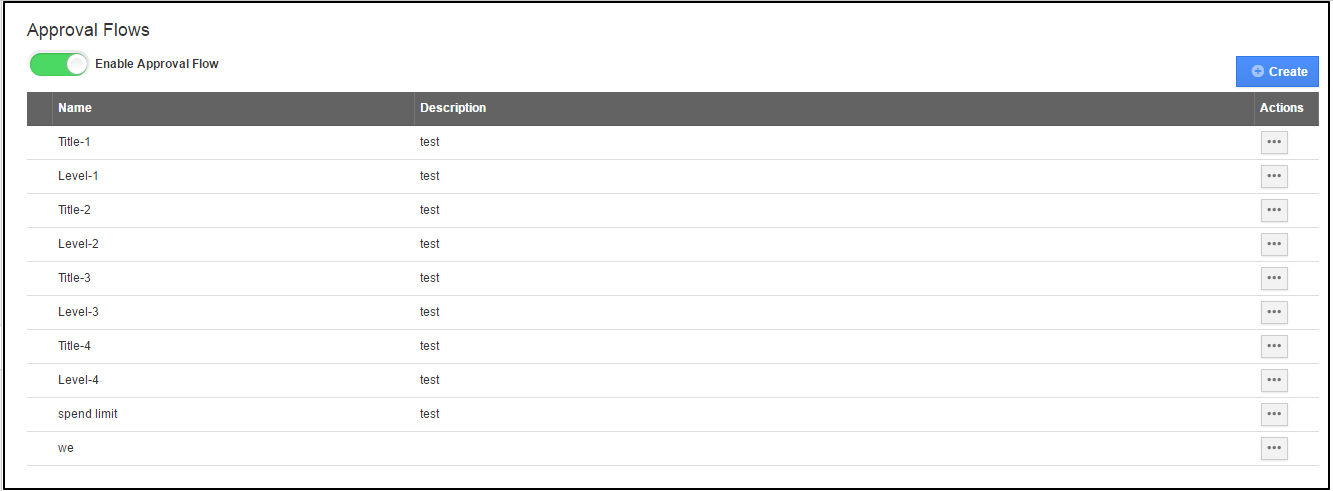Select the Title-1 approval flow name
1333x491 pixels.
[x=74, y=142]
